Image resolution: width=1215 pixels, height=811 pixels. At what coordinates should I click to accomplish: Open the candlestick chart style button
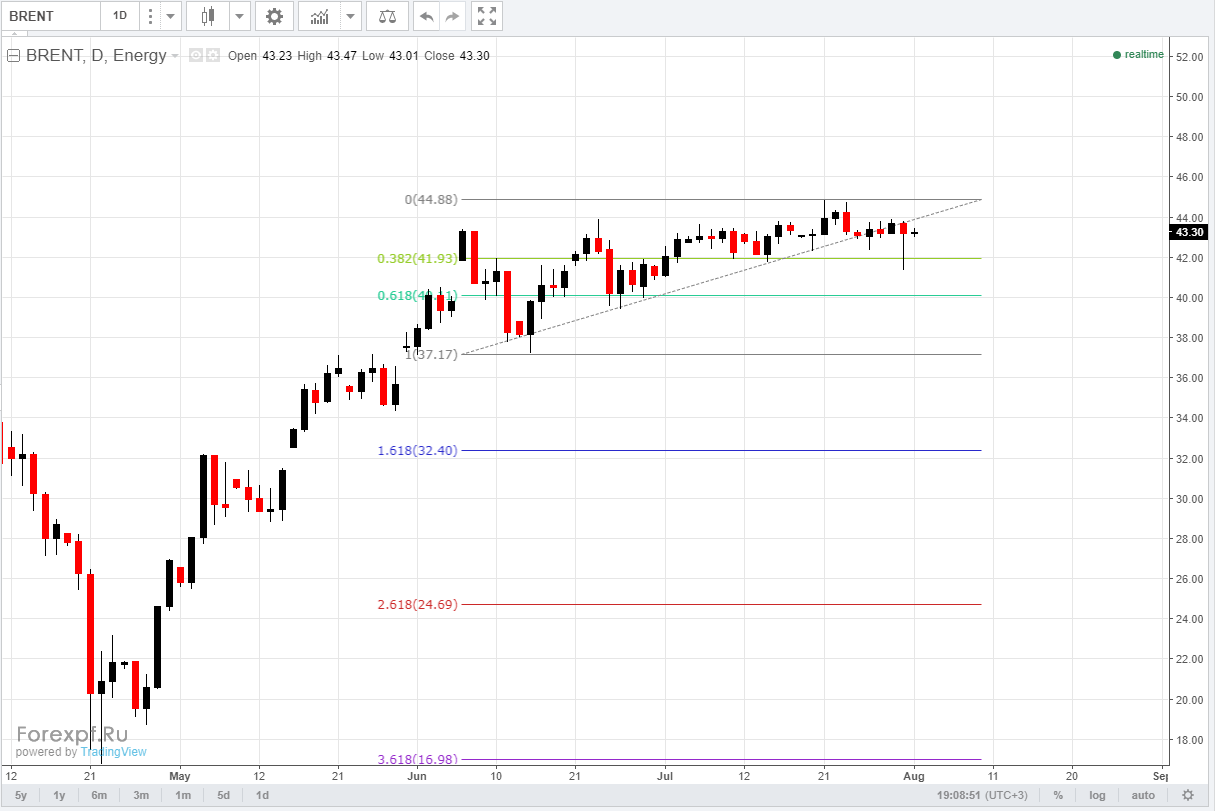point(208,16)
